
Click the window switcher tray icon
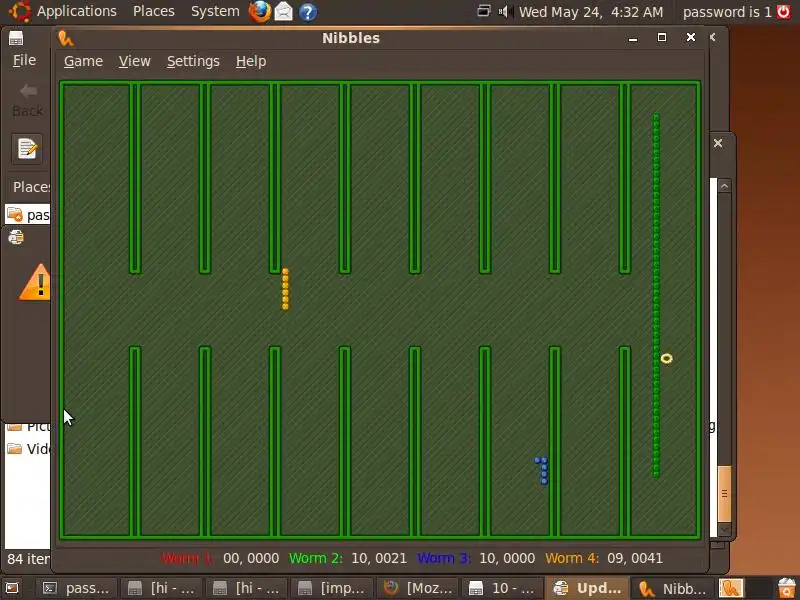pos(484,11)
